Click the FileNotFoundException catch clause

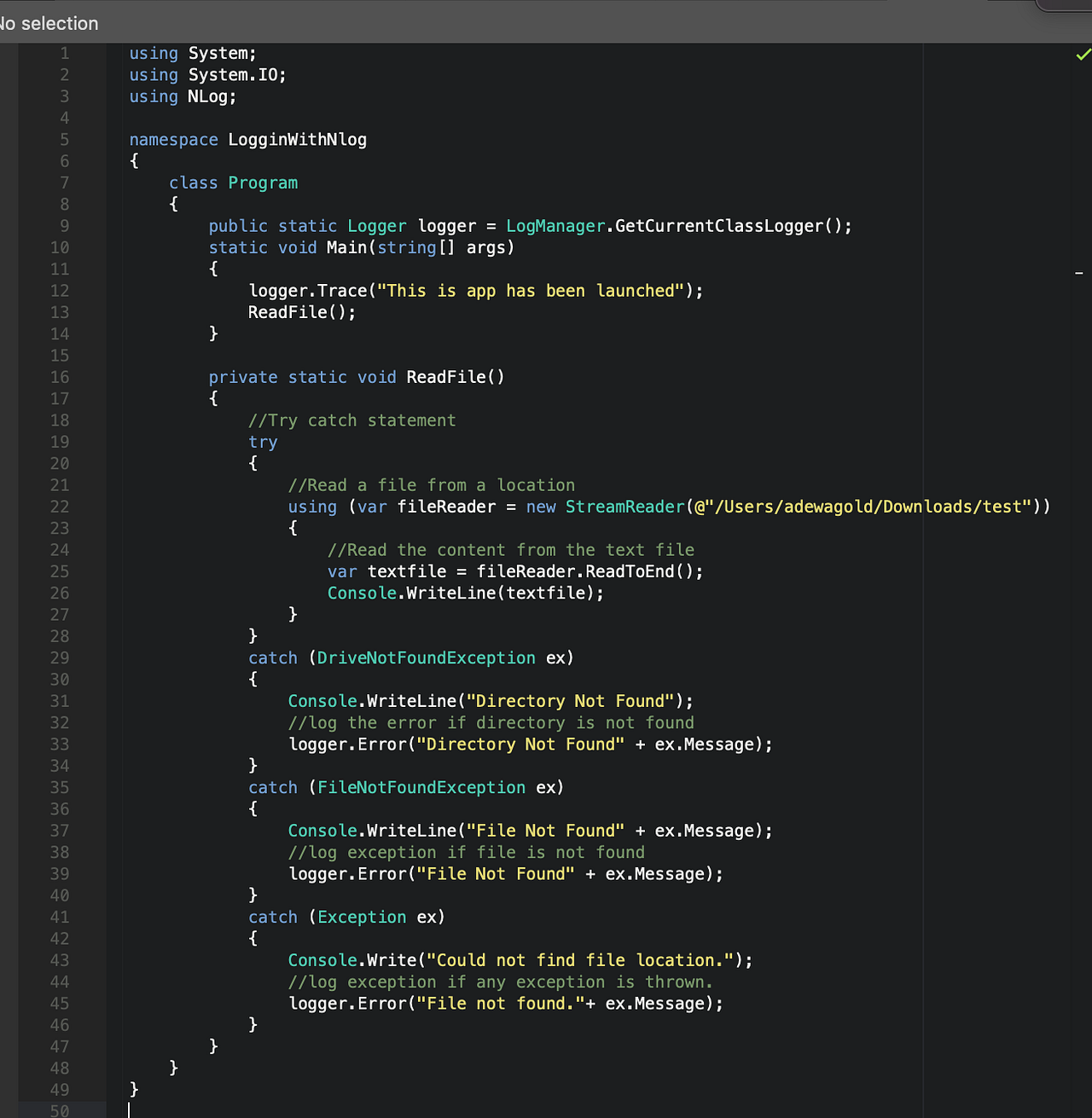pos(406,787)
